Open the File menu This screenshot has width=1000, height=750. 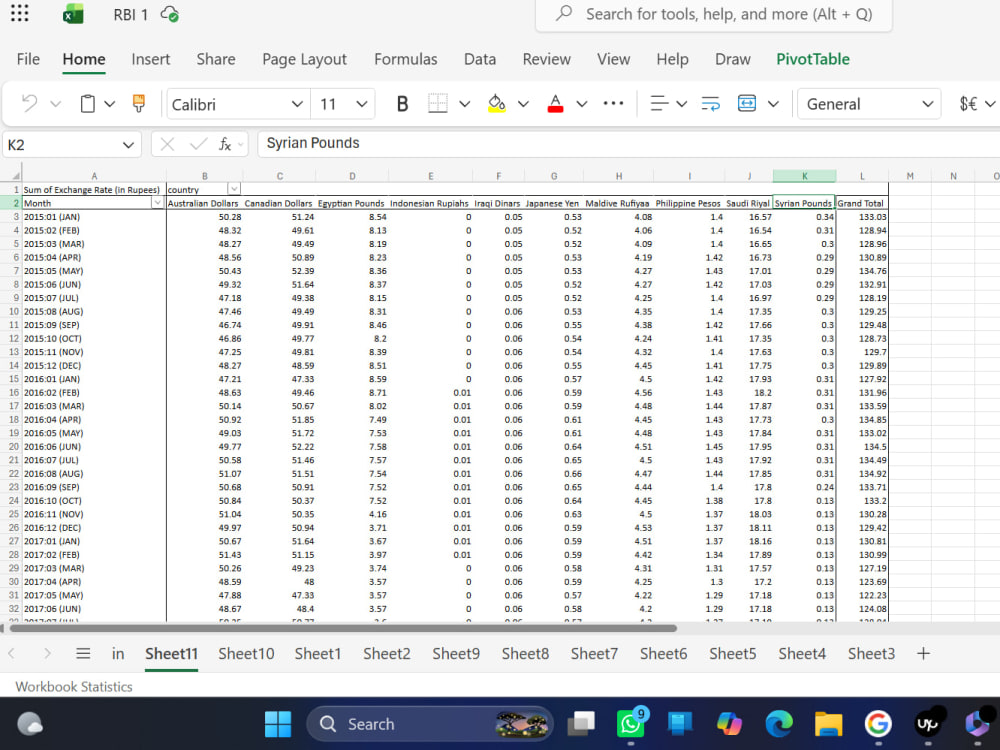[x=28, y=59]
